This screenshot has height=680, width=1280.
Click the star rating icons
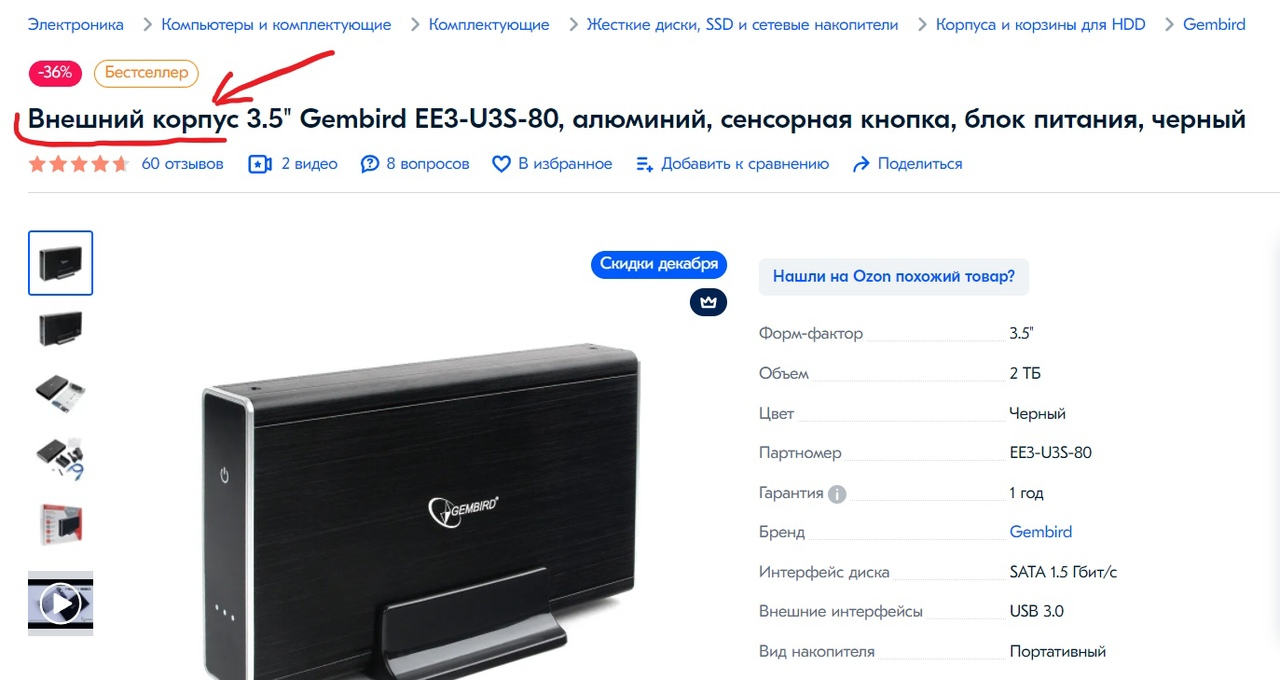(79, 164)
